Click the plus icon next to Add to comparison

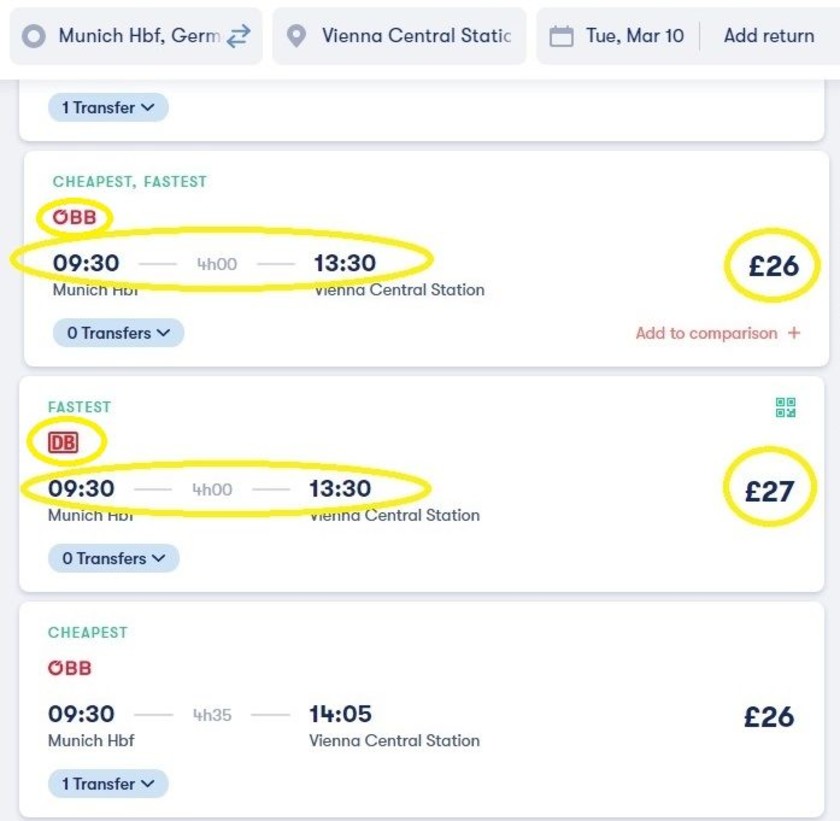pos(794,333)
